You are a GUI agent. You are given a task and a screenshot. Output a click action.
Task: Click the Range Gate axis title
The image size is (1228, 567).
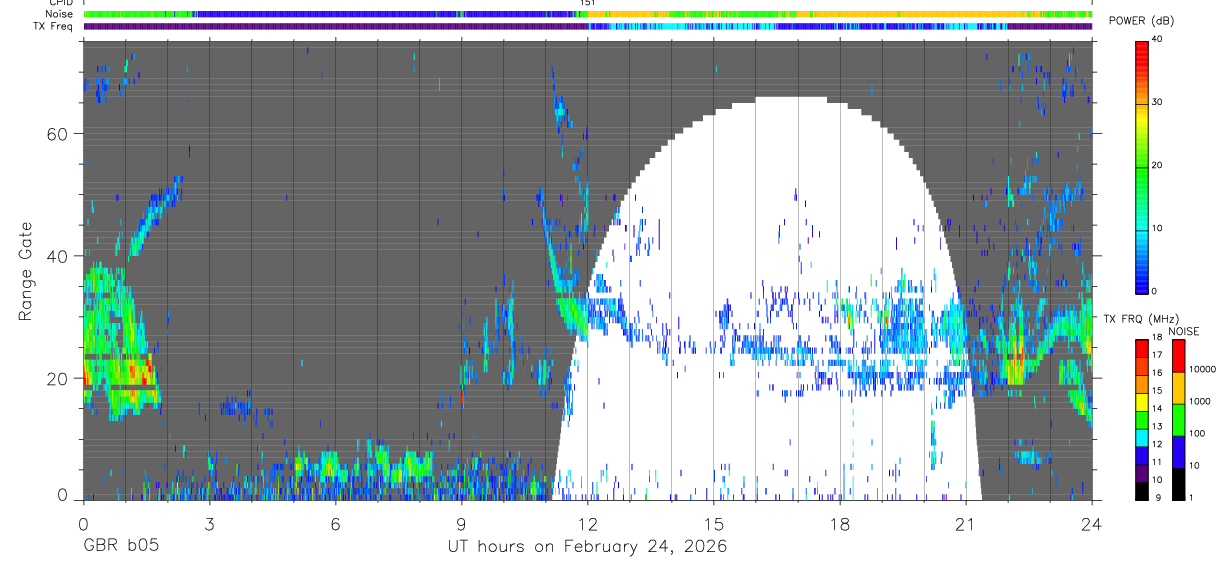(24, 271)
